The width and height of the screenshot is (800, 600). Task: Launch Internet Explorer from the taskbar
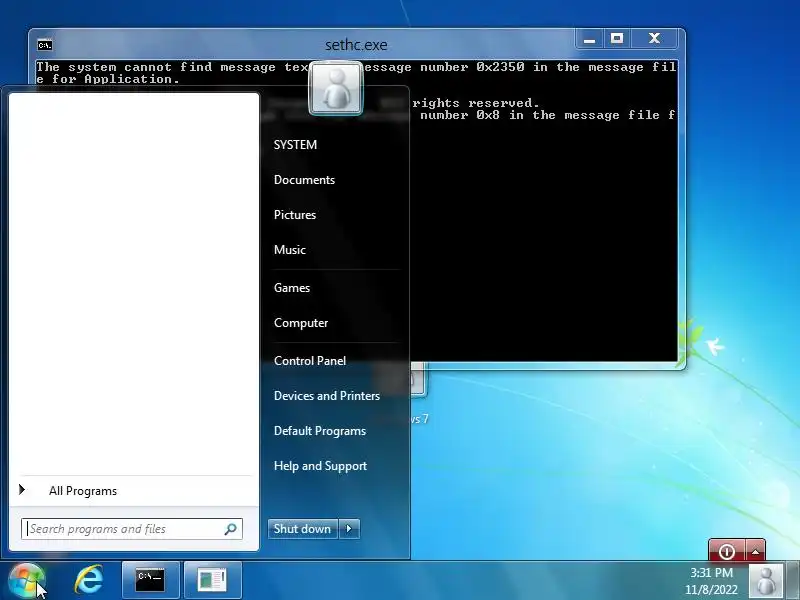pos(89,580)
